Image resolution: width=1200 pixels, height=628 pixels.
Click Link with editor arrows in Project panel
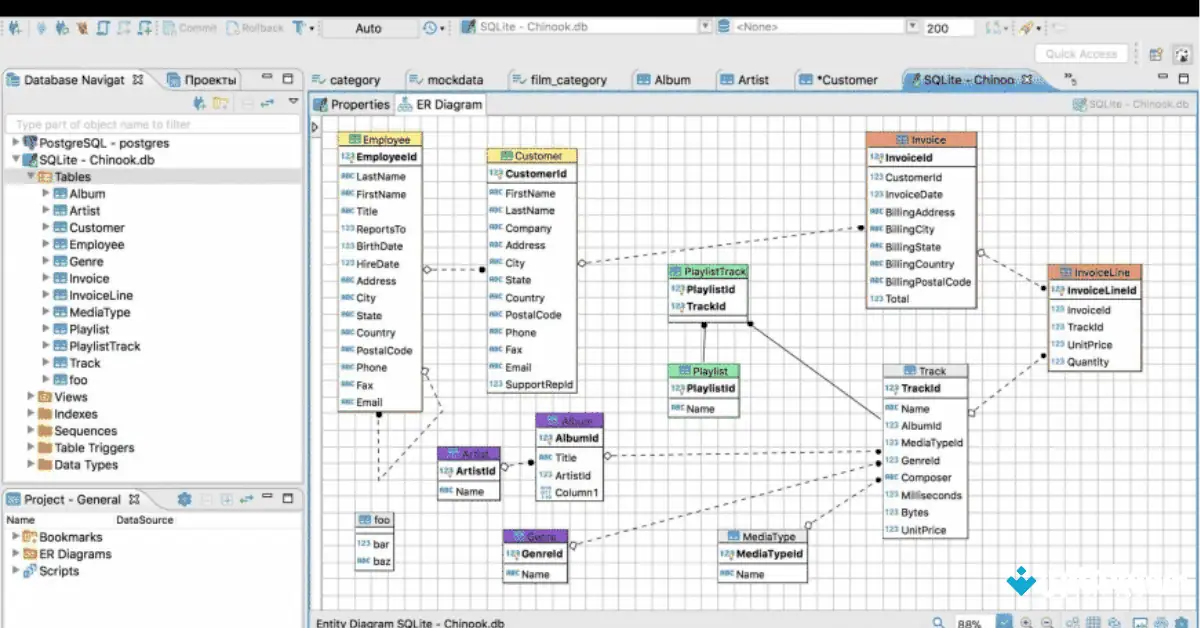pyautogui.click(x=247, y=499)
